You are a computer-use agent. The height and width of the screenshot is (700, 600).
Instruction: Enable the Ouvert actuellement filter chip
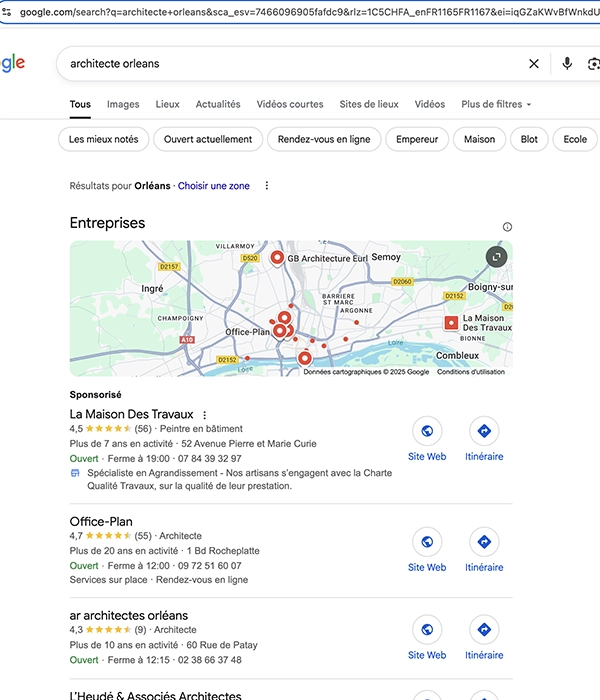[208, 139]
